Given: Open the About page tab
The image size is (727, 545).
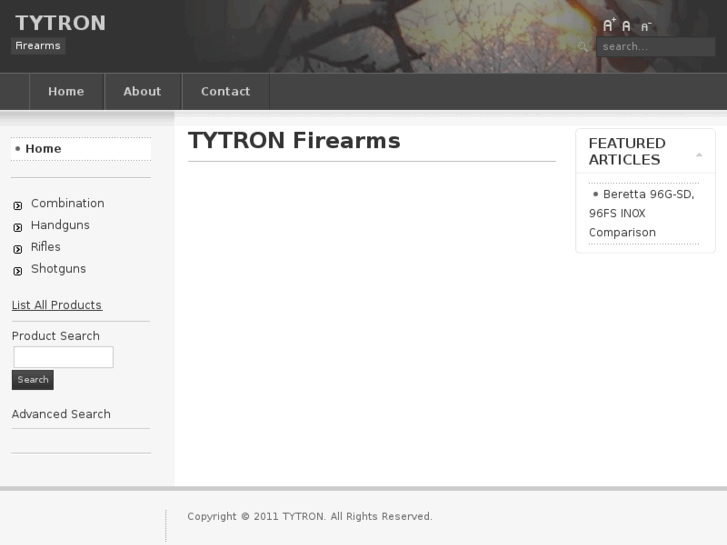Looking at the screenshot, I should click(x=142, y=91).
